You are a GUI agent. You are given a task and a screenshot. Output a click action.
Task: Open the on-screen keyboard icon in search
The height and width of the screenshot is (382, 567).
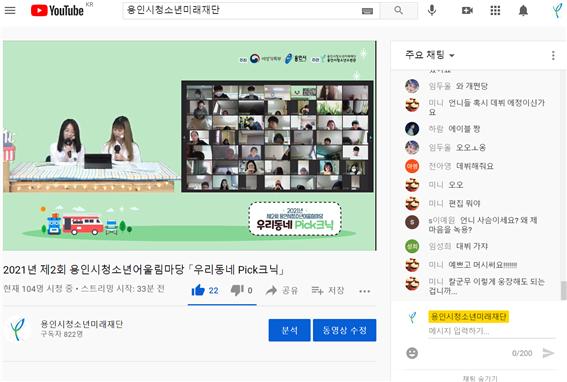click(x=367, y=11)
